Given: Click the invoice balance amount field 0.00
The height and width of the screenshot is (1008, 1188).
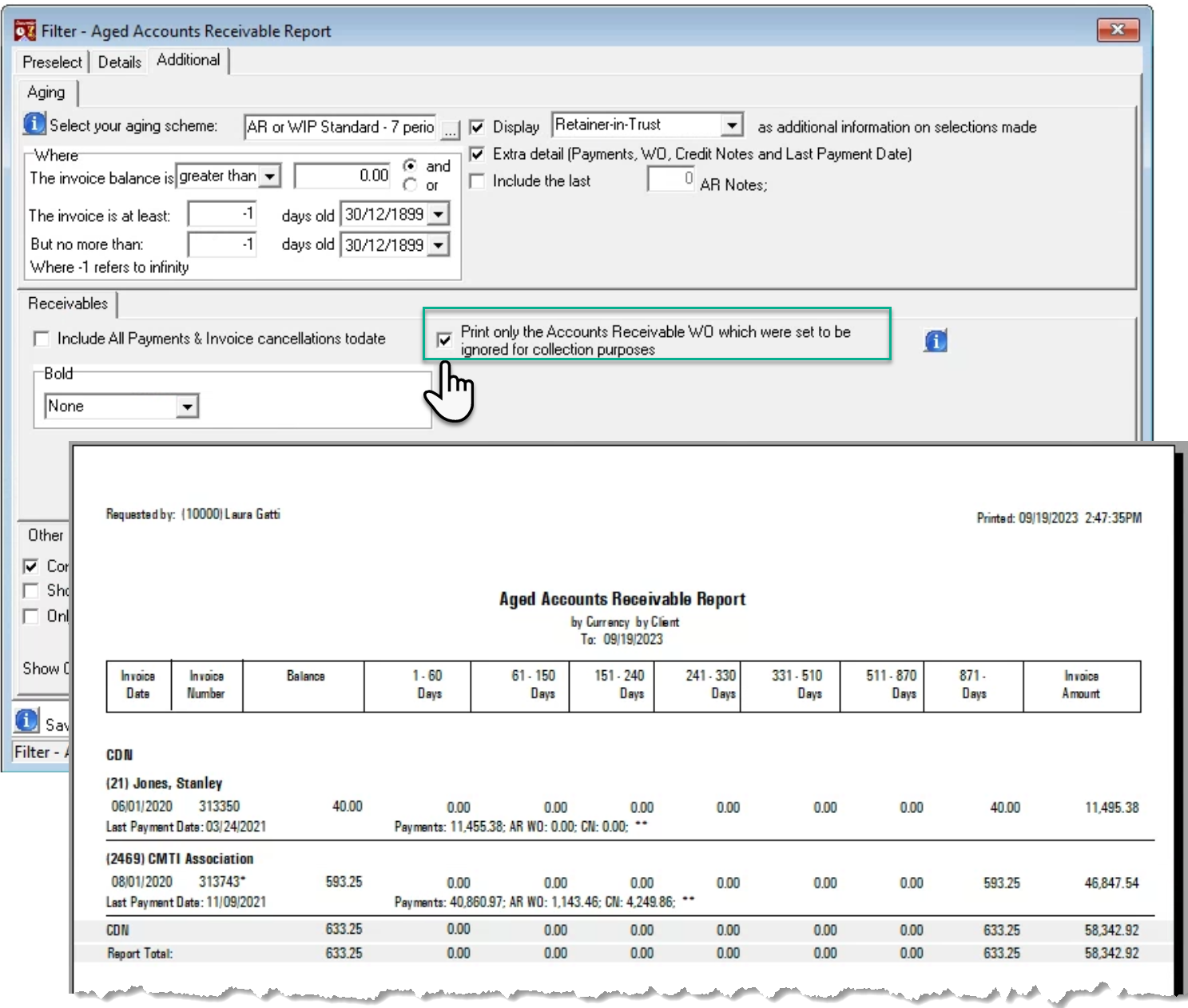Looking at the screenshot, I should 343,176.
